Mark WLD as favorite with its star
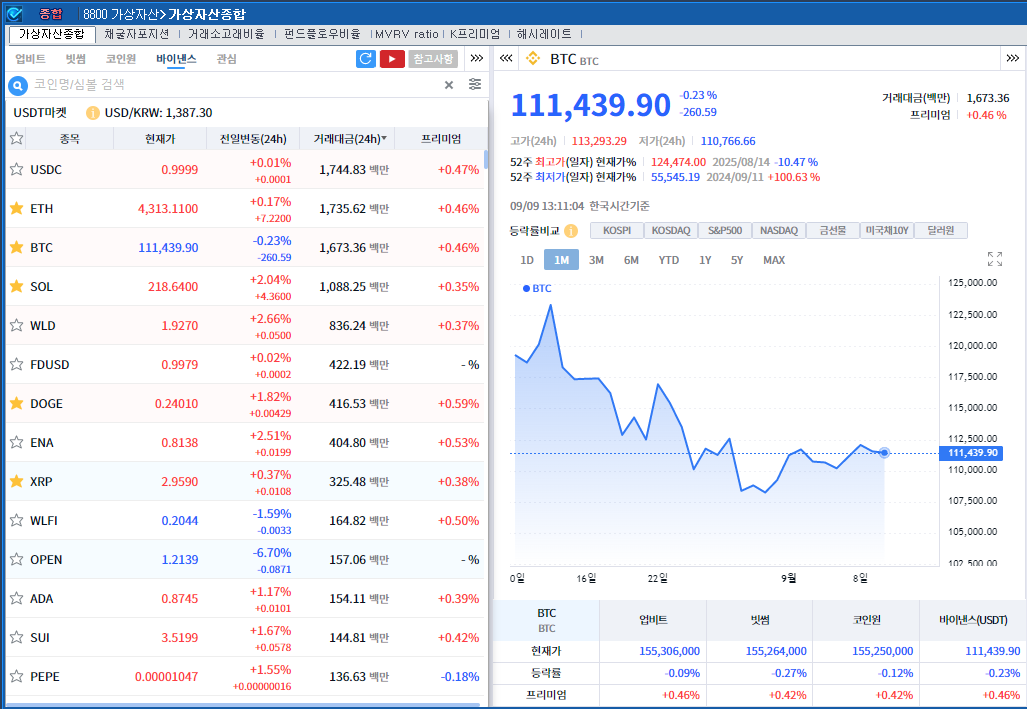This screenshot has width=1027, height=709. coord(16,325)
